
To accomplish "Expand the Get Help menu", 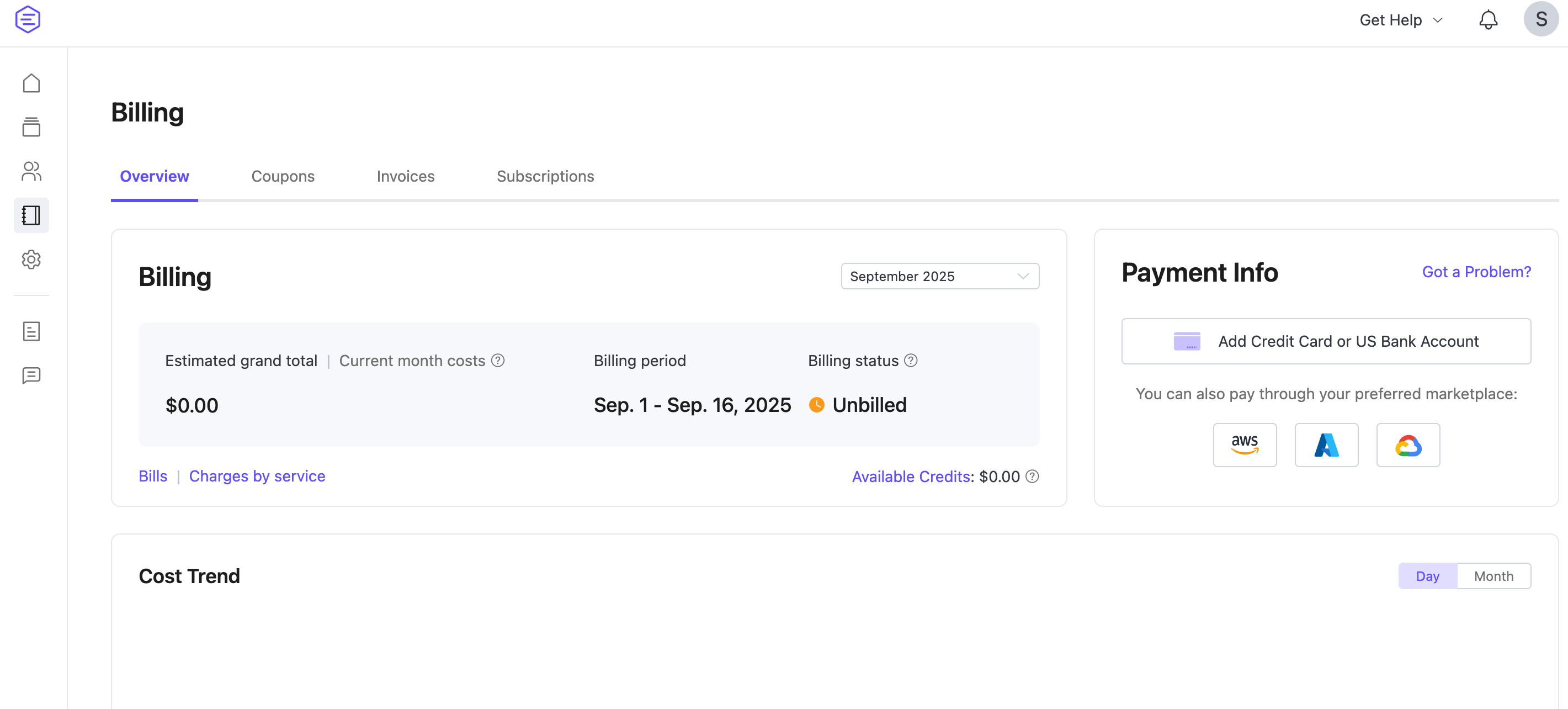I will pyautogui.click(x=1401, y=20).
